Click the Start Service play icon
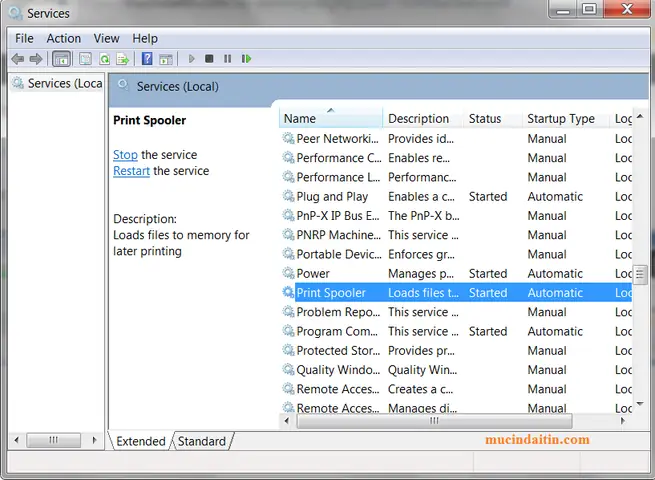The height and width of the screenshot is (480, 655). (x=192, y=58)
